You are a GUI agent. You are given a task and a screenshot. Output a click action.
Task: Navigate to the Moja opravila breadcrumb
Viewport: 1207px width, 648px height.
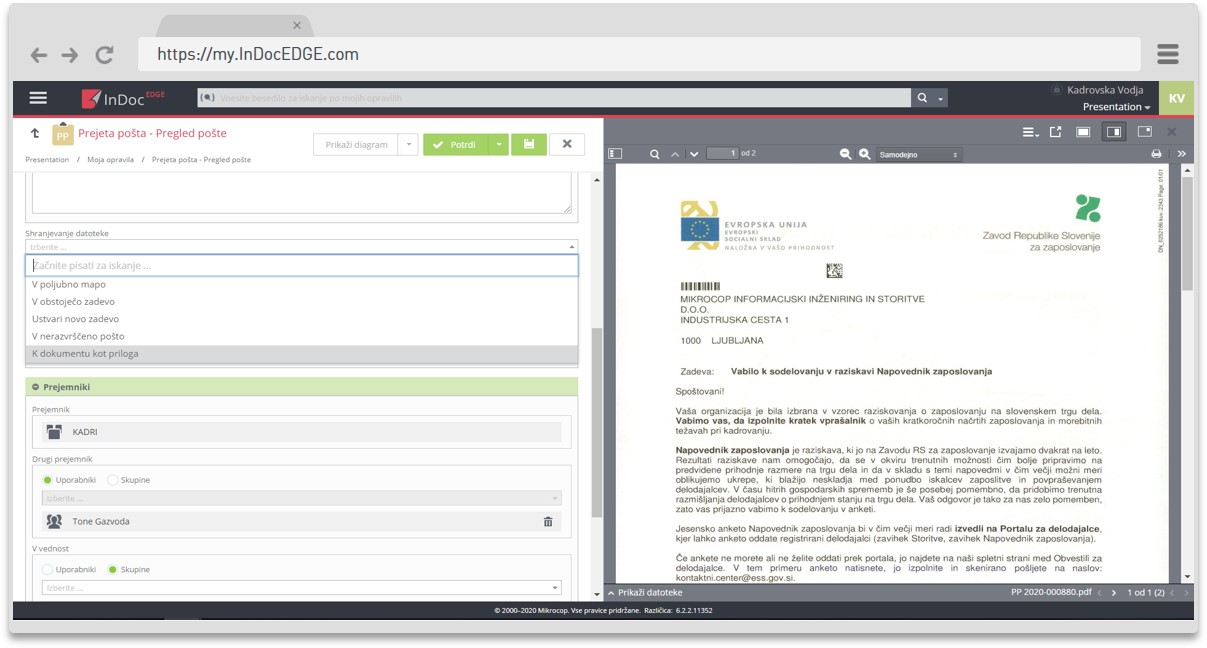[x=110, y=160]
